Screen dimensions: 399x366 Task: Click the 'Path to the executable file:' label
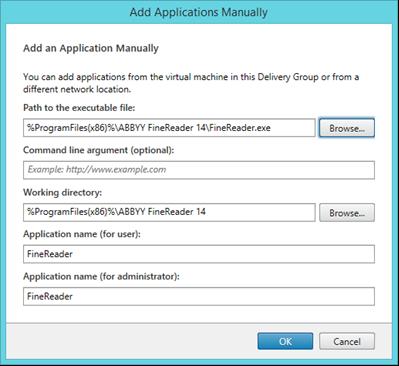[x=79, y=108]
